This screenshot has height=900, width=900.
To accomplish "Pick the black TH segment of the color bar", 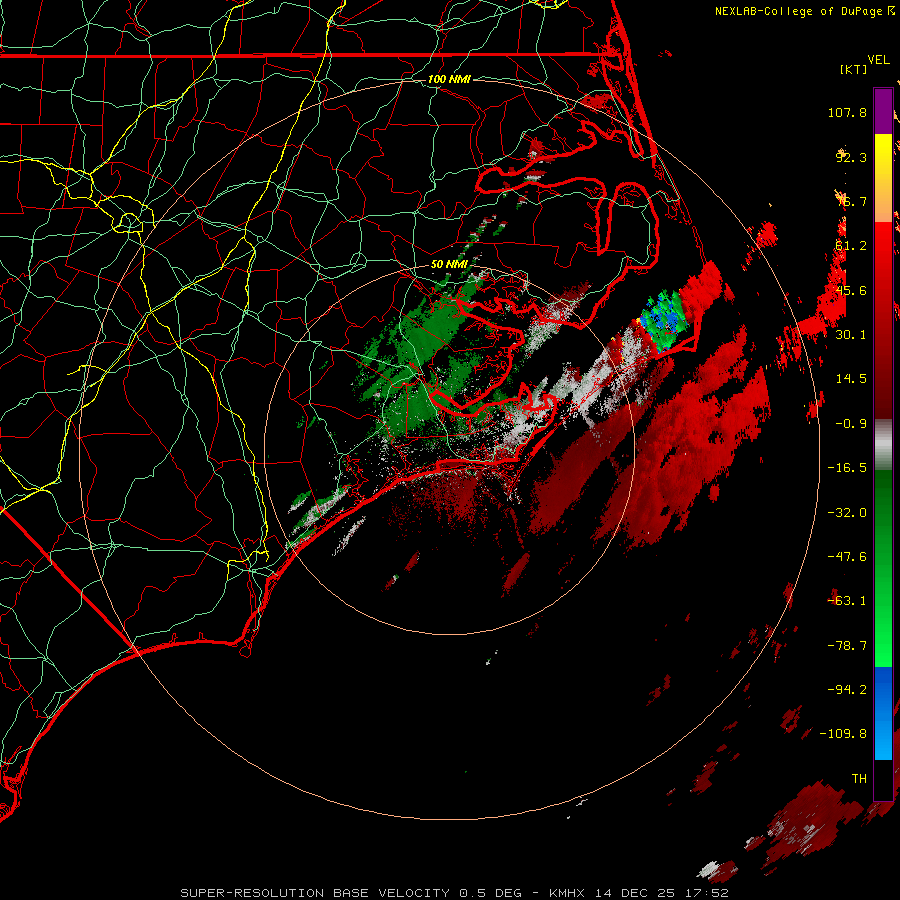I will click(883, 779).
